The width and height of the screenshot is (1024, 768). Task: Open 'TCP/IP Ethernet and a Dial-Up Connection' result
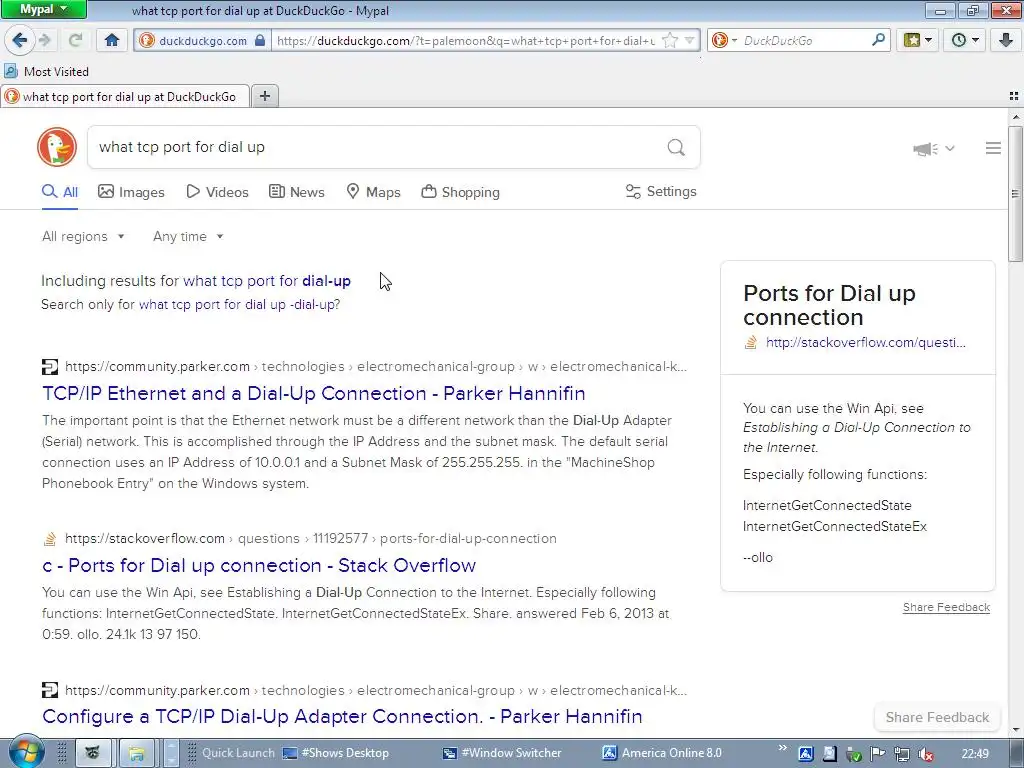click(313, 393)
